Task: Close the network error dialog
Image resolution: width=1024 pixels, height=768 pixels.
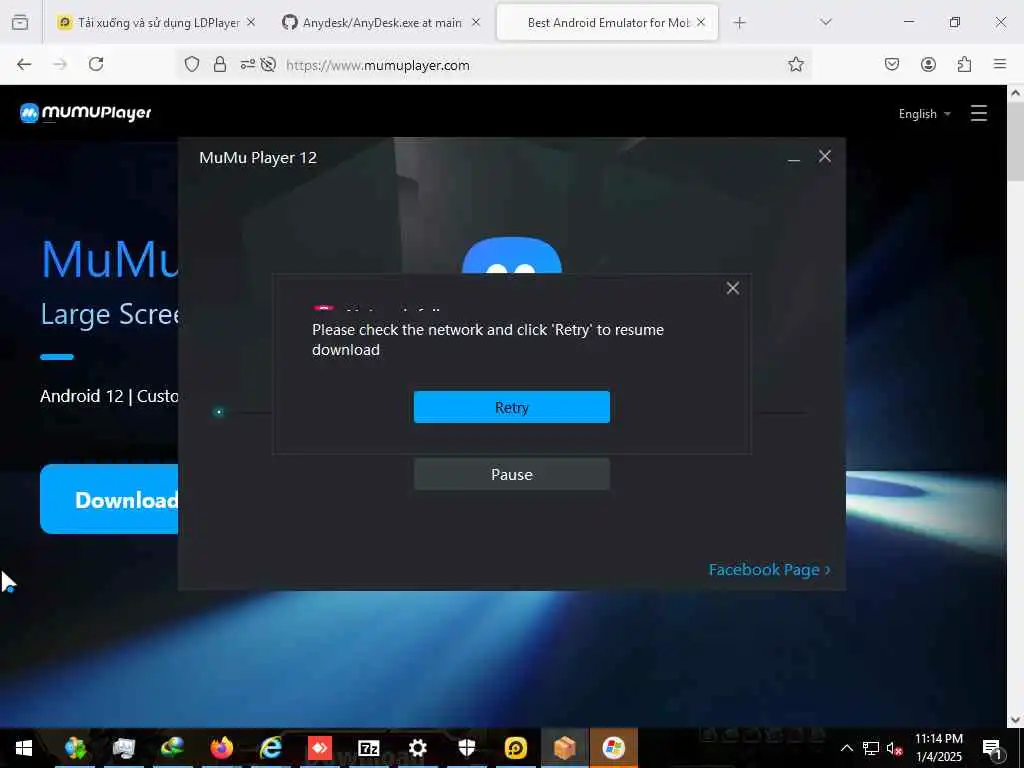Action: [733, 288]
